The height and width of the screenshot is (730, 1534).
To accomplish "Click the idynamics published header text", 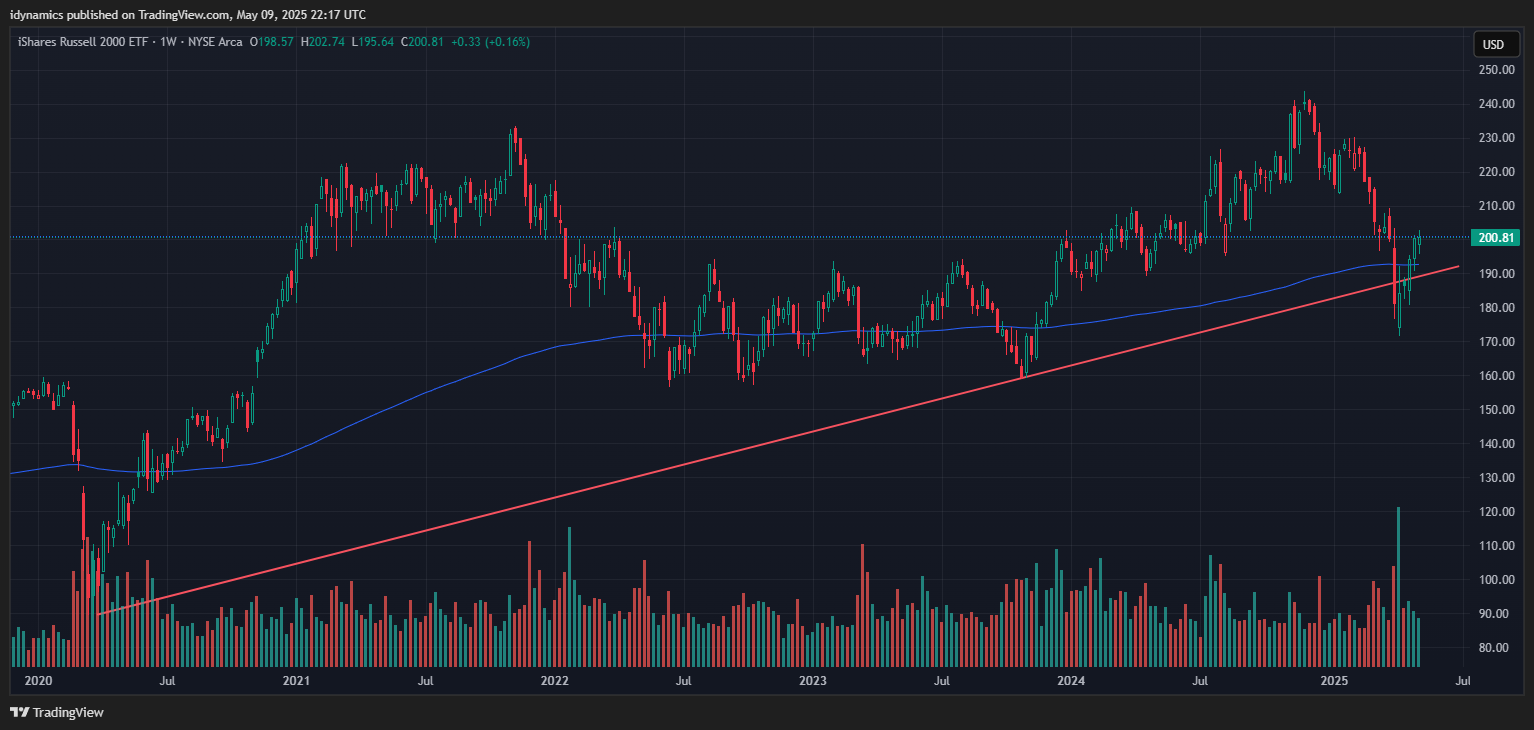I will [x=188, y=14].
